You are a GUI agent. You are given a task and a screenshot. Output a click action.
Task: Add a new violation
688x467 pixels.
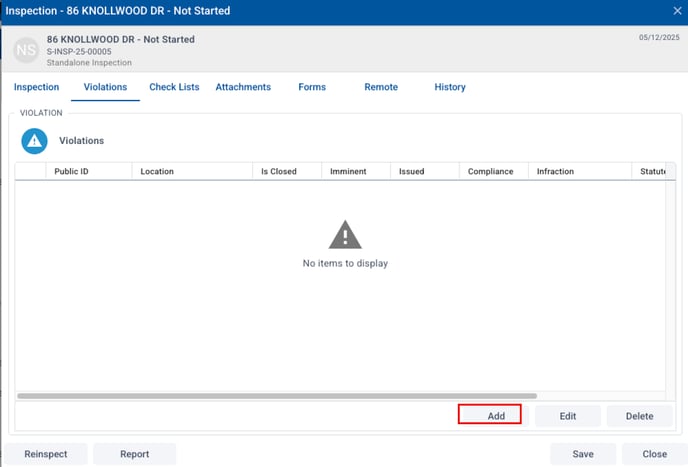pyautogui.click(x=489, y=415)
